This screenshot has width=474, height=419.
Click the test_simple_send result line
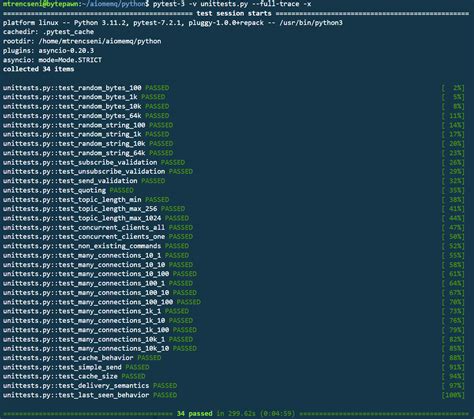click(76, 367)
